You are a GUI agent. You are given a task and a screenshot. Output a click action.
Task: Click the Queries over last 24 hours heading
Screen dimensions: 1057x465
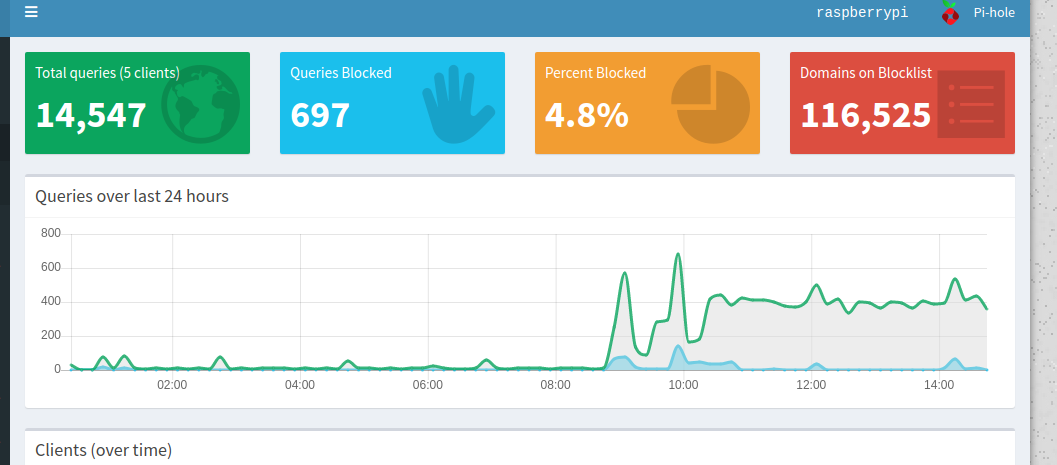pos(131,196)
